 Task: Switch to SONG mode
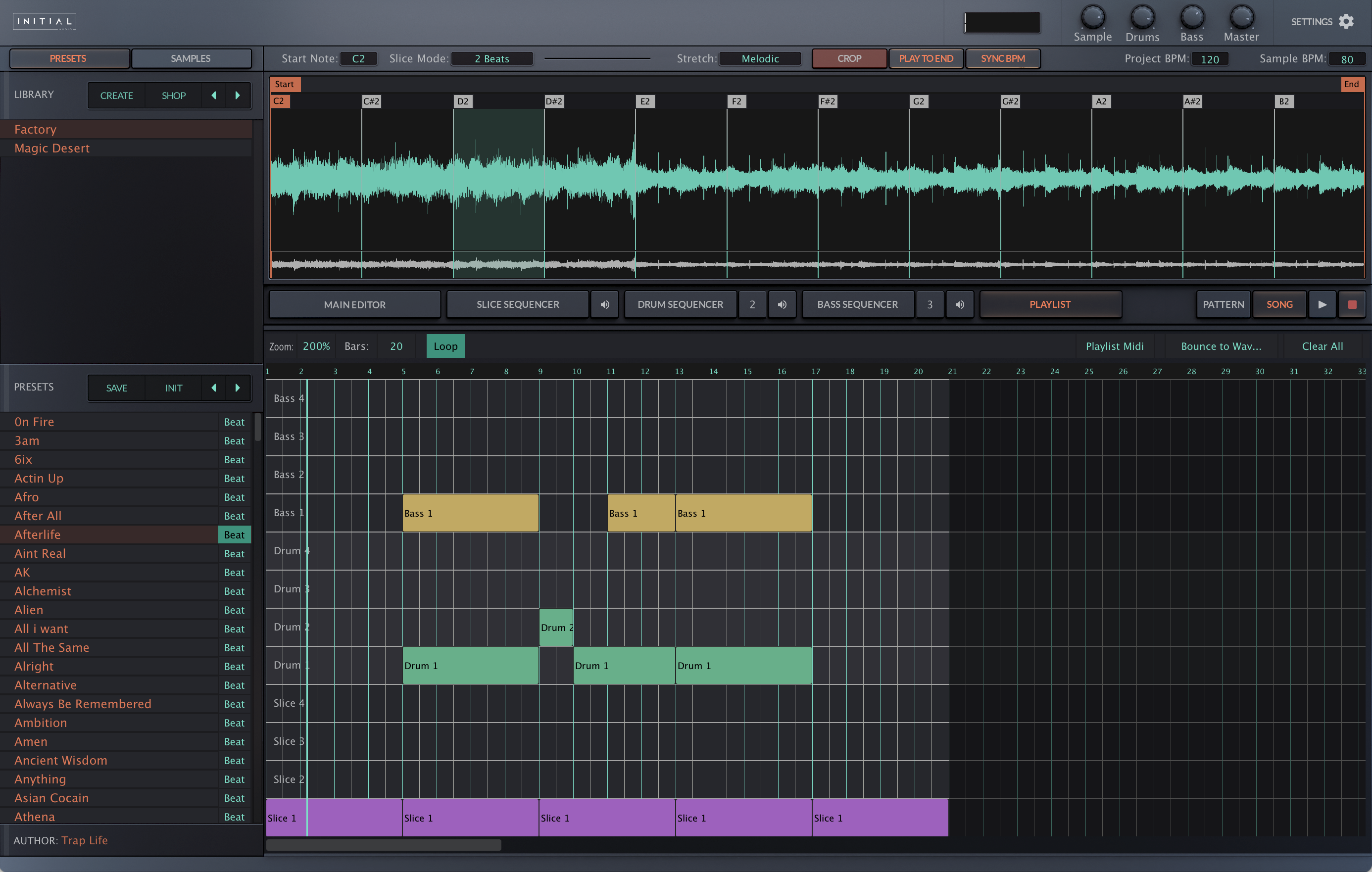(1279, 304)
